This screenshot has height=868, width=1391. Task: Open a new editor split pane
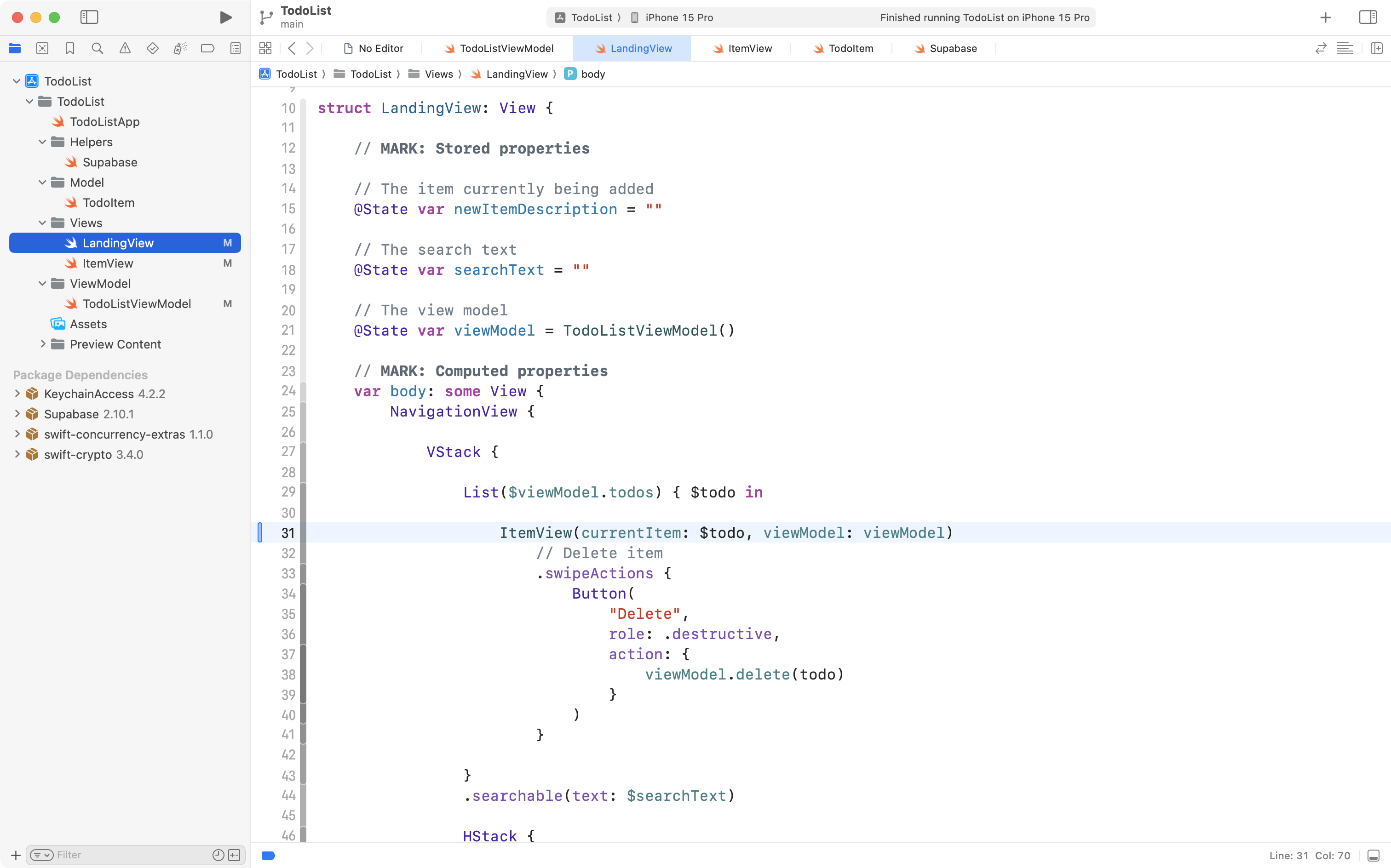pyautogui.click(x=1377, y=48)
